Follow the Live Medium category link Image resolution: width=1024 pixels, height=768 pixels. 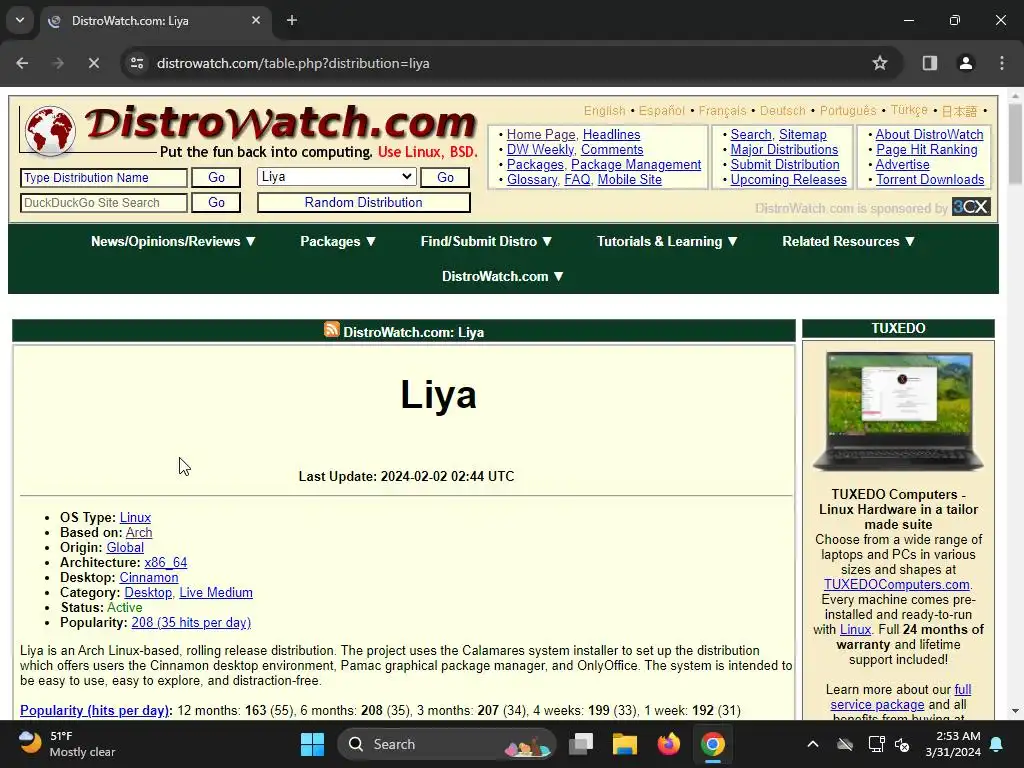click(x=216, y=592)
